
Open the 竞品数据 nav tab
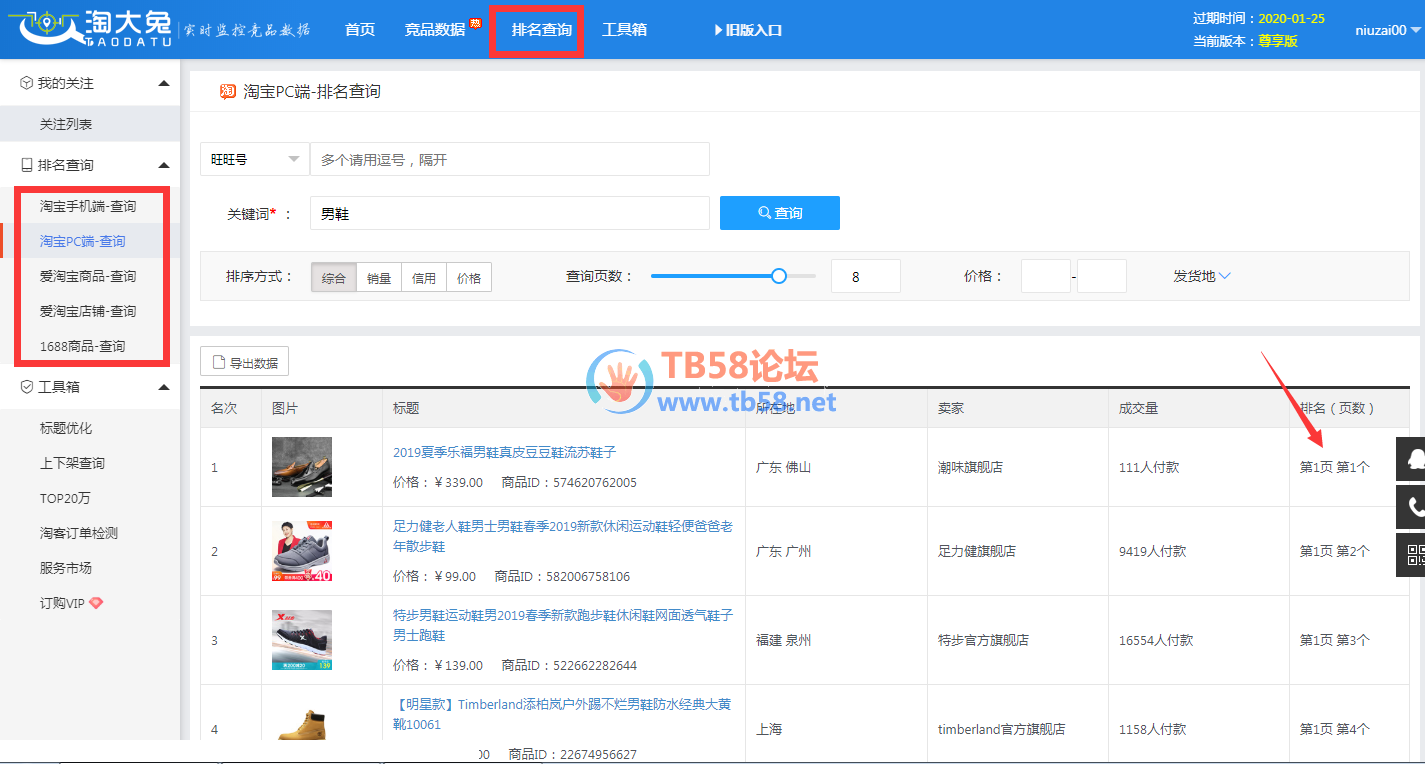click(x=435, y=30)
